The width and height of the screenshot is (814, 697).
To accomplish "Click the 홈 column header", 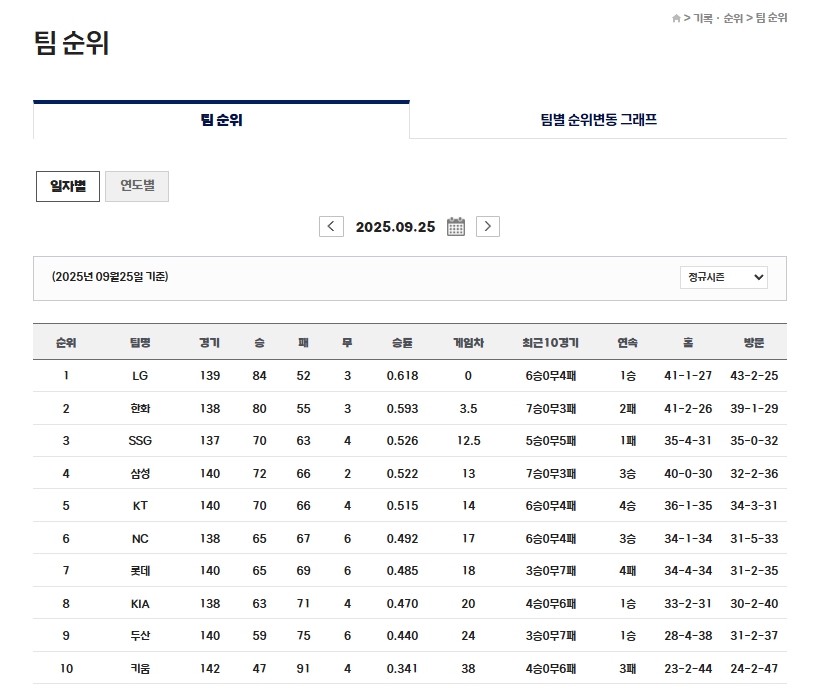I will coord(688,343).
